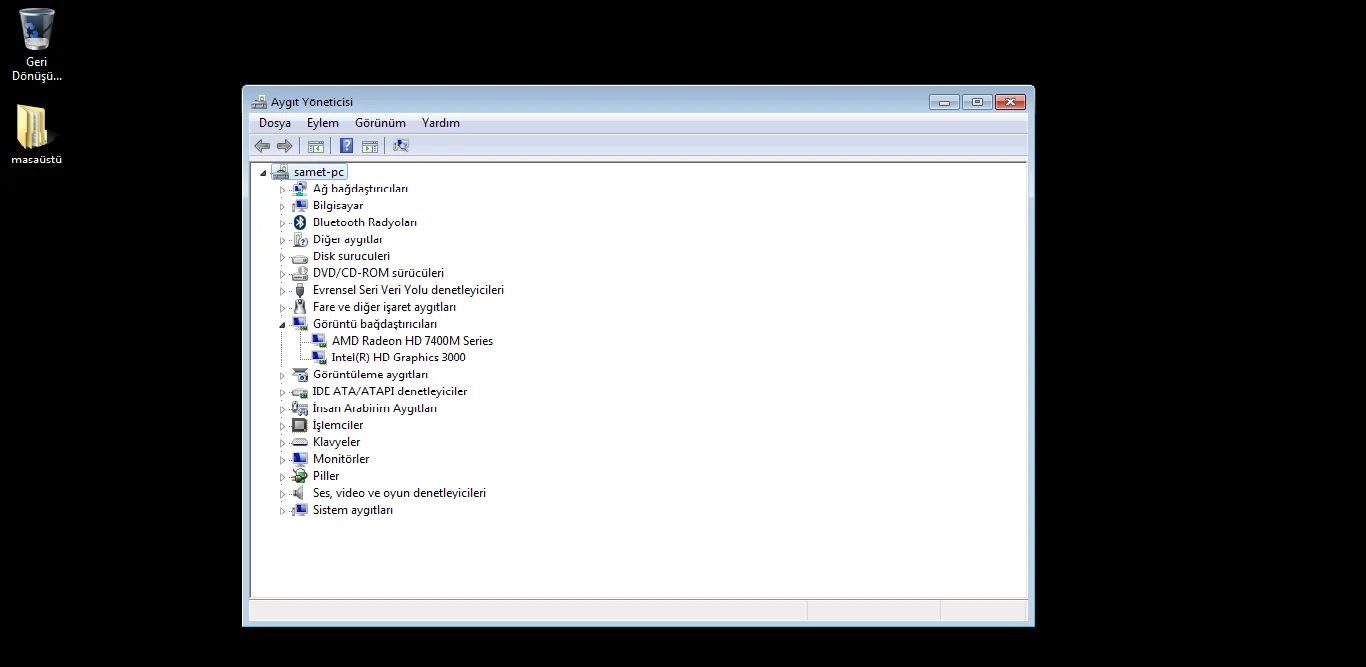Expand the Monitörler node
Image resolution: width=1366 pixels, height=667 pixels.
tap(282, 460)
